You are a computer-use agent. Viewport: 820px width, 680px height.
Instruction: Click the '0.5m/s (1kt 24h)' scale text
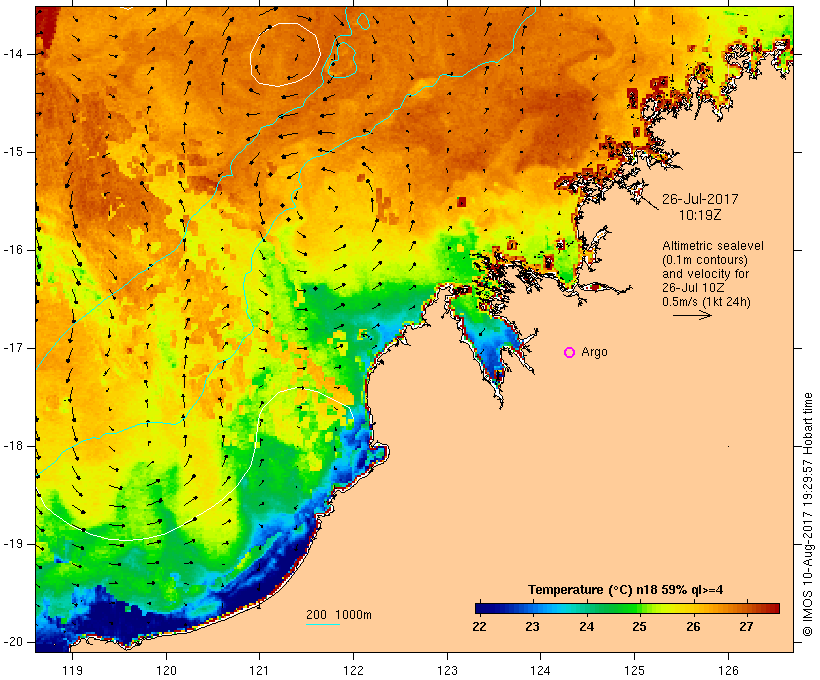[x=706, y=302]
